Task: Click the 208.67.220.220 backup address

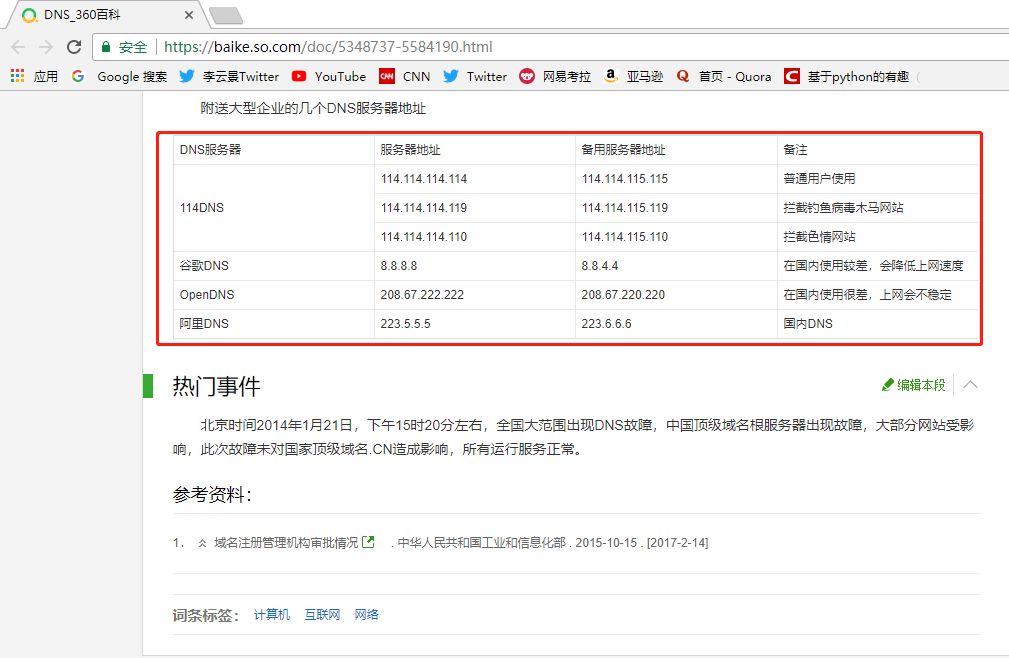Action: [676, 295]
